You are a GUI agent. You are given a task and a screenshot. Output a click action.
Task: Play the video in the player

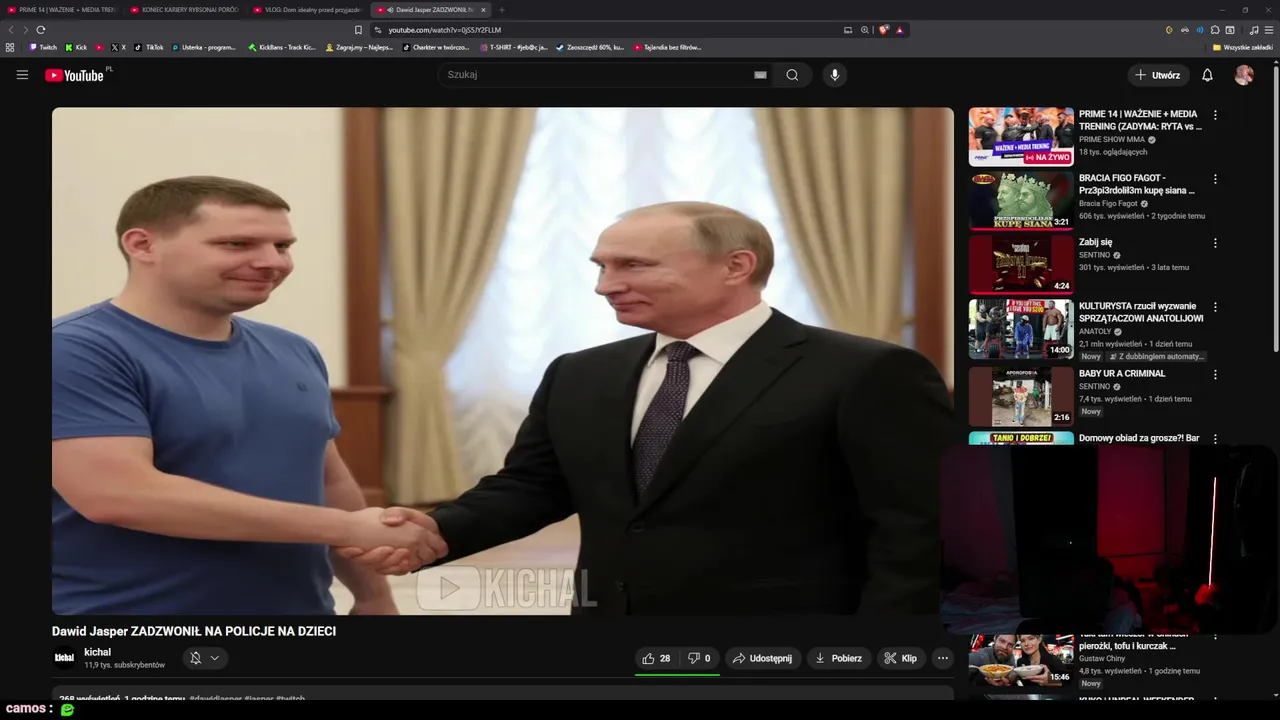(x=502, y=361)
